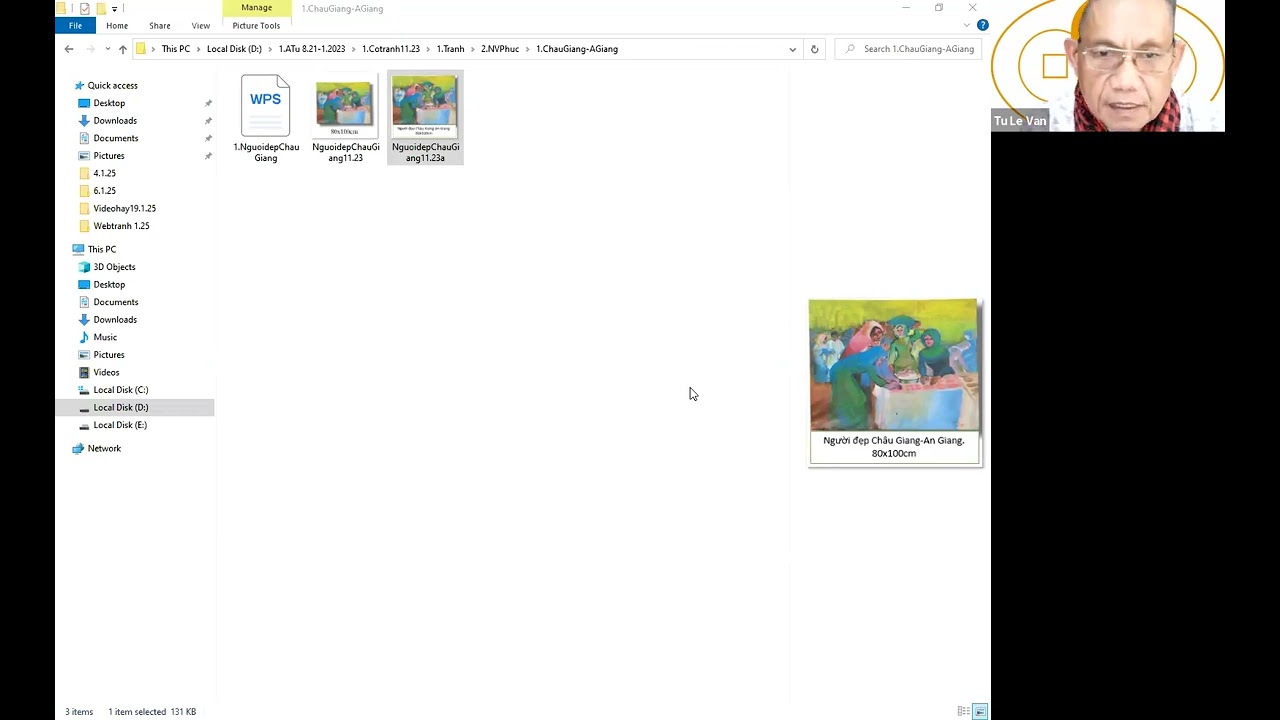
Task: Open Pictures under This PC
Action: tap(109, 355)
